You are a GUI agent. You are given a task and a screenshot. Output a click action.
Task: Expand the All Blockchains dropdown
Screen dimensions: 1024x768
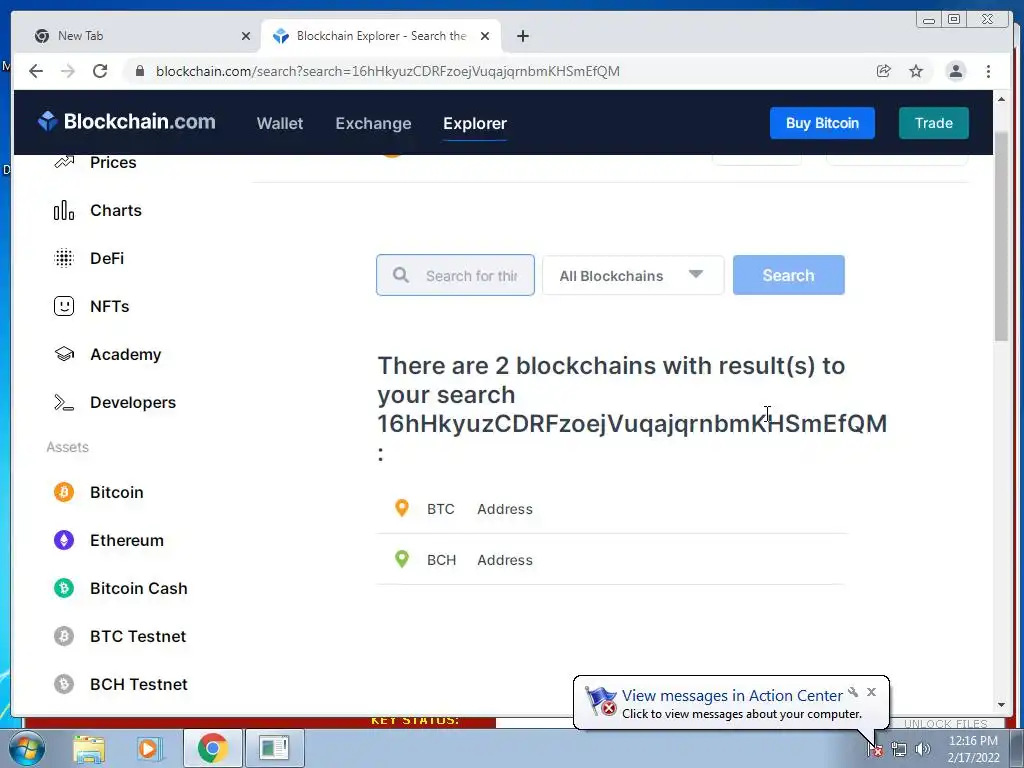click(x=633, y=276)
